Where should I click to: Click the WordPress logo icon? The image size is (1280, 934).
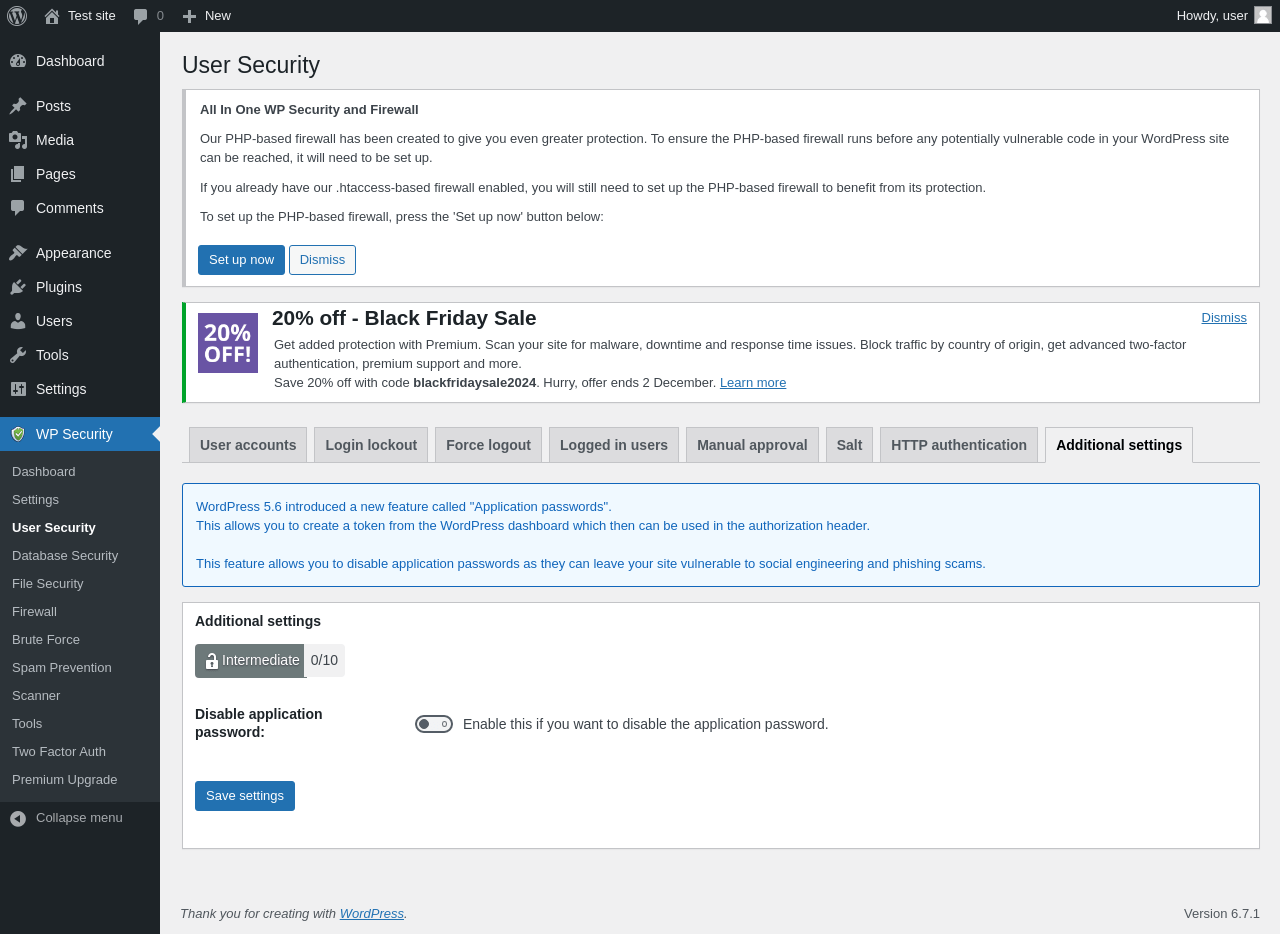17,16
